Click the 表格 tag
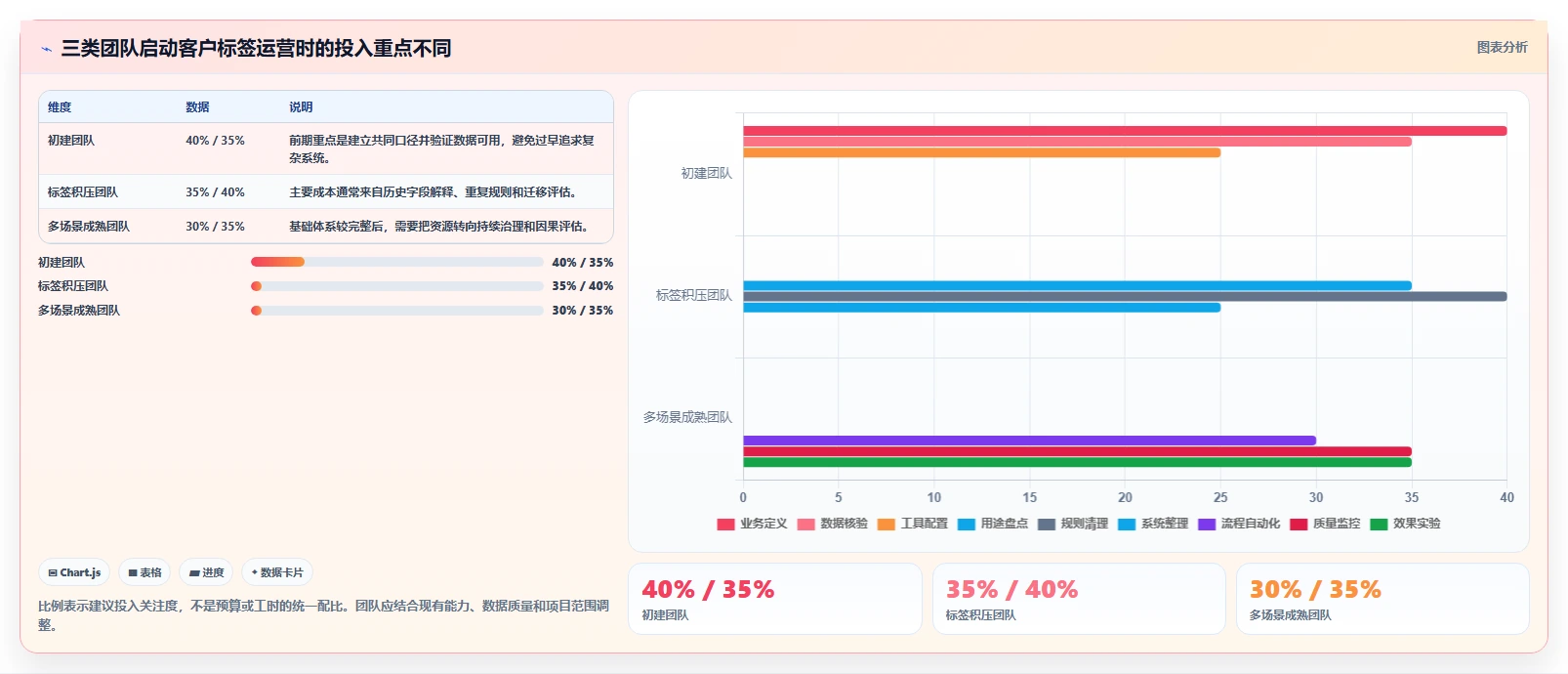Image resolution: width=1568 pixels, height=674 pixels. [144, 572]
